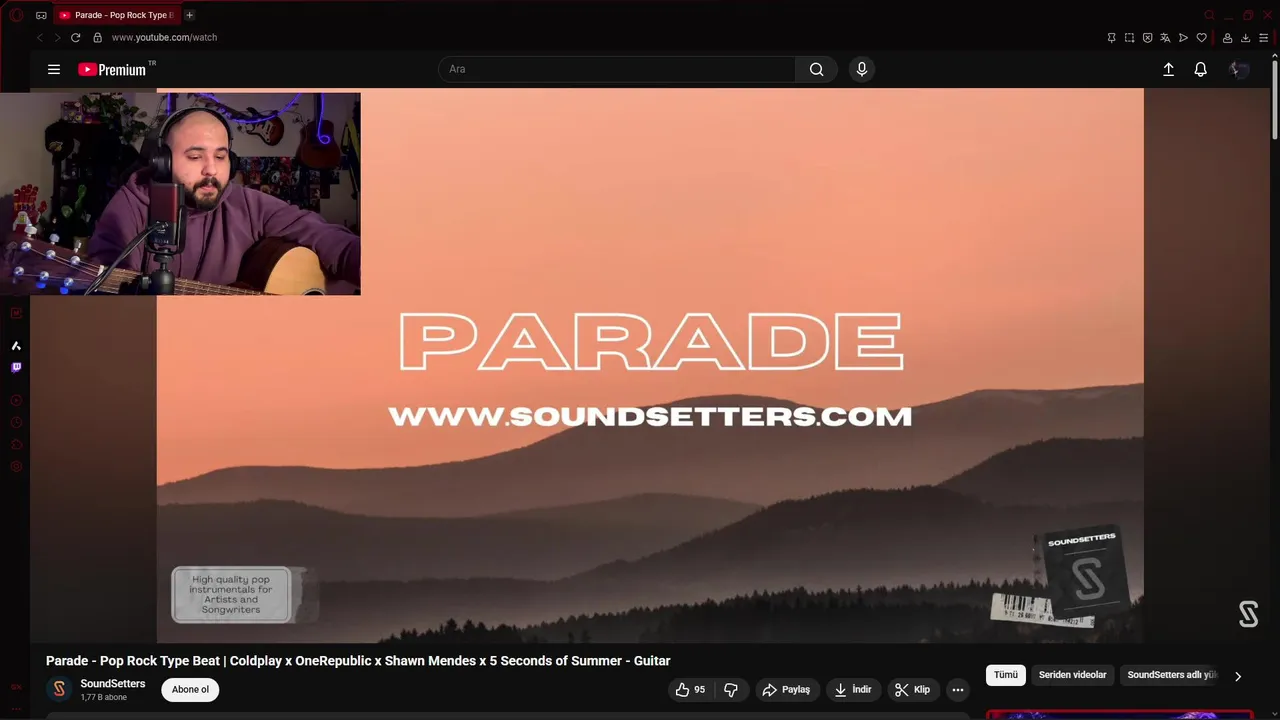The height and width of the screenshot is (720, 1280).
Task: Show next filter chips with right arrow
Action: click(x=1238, y=676)
